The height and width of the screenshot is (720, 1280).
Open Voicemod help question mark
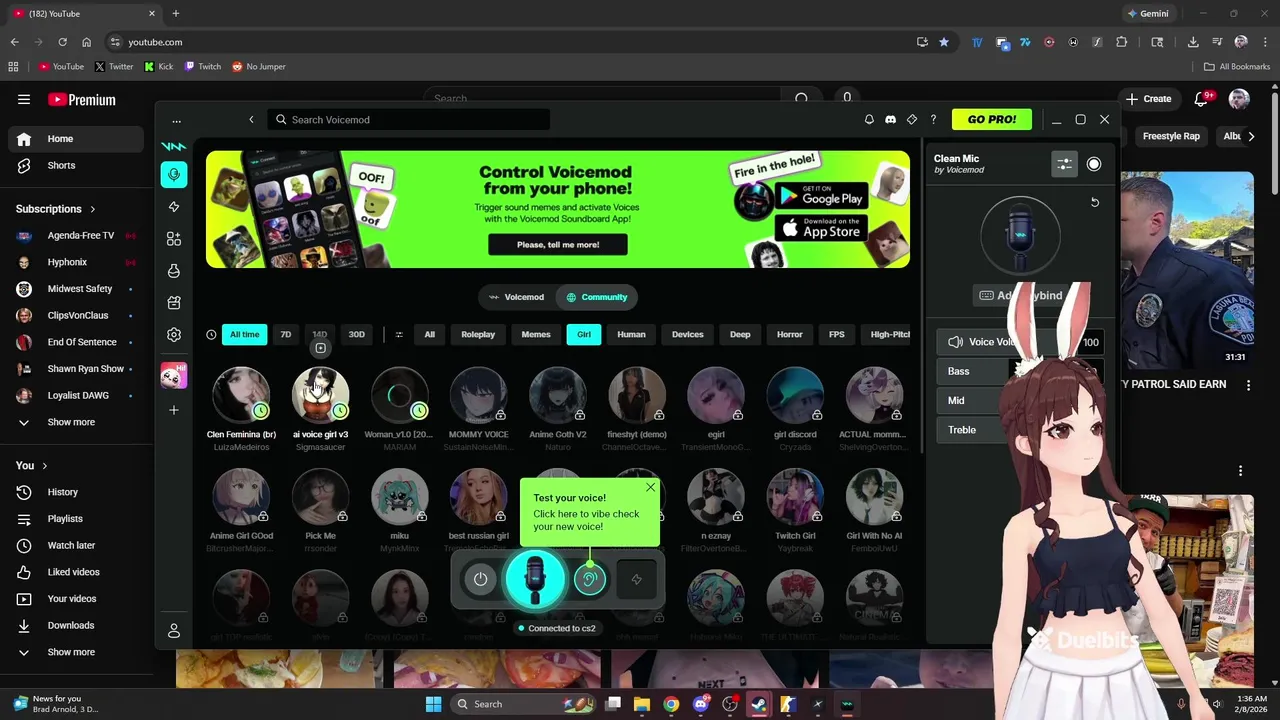tap(933, 120)
